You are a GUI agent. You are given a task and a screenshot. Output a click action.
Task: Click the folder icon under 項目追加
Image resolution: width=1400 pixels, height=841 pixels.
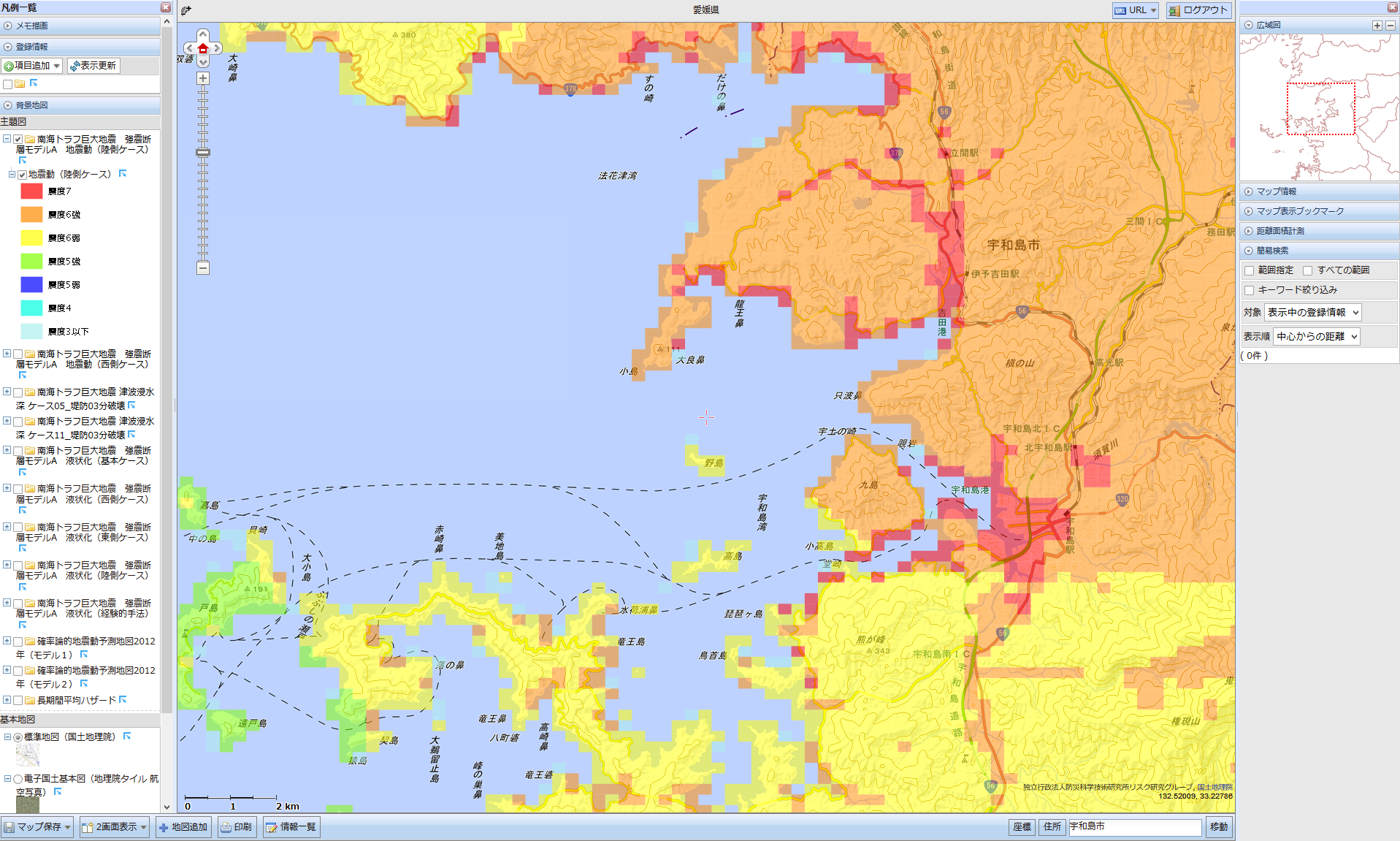point(20,84)
